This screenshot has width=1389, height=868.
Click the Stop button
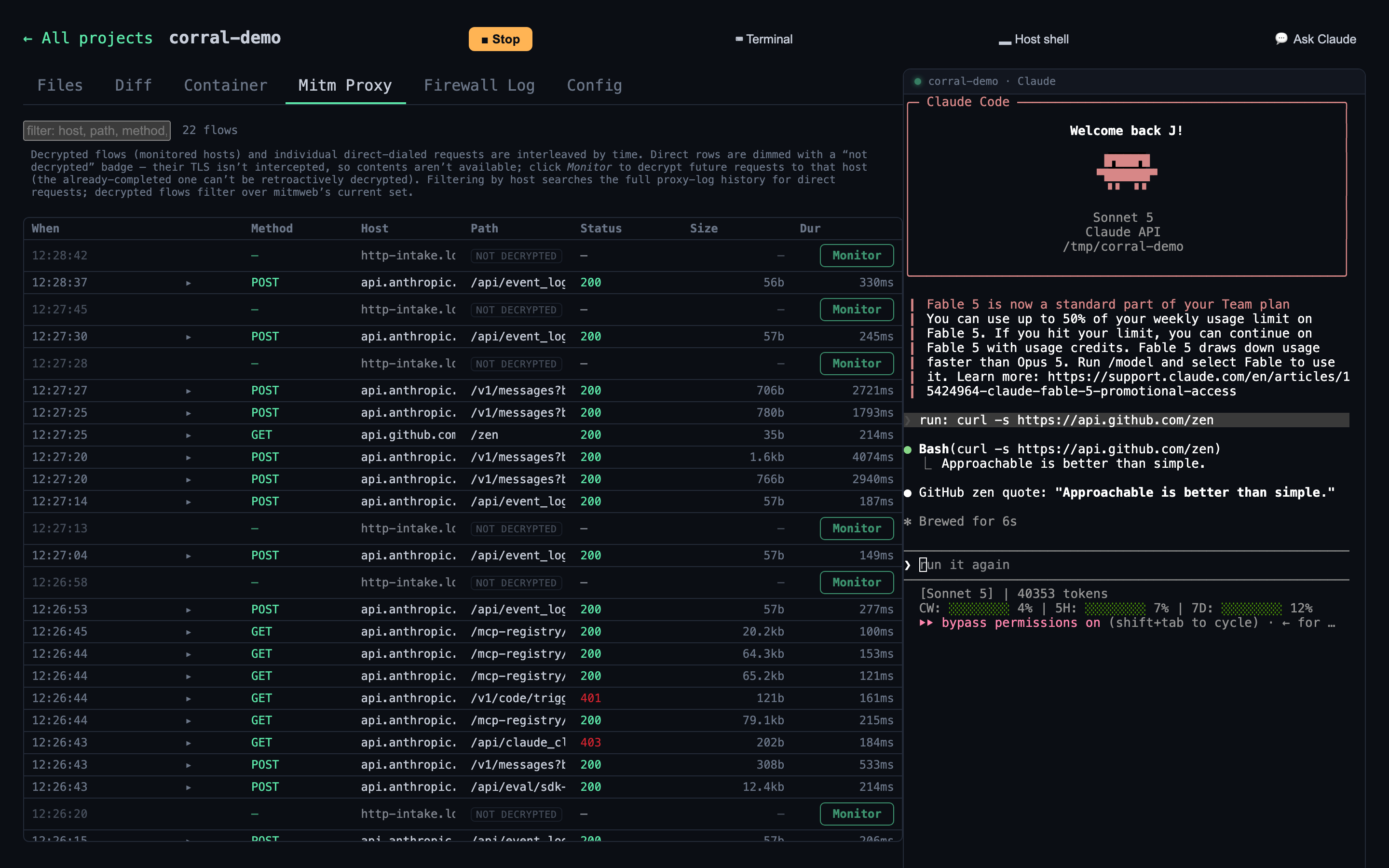tap(500, 39)
